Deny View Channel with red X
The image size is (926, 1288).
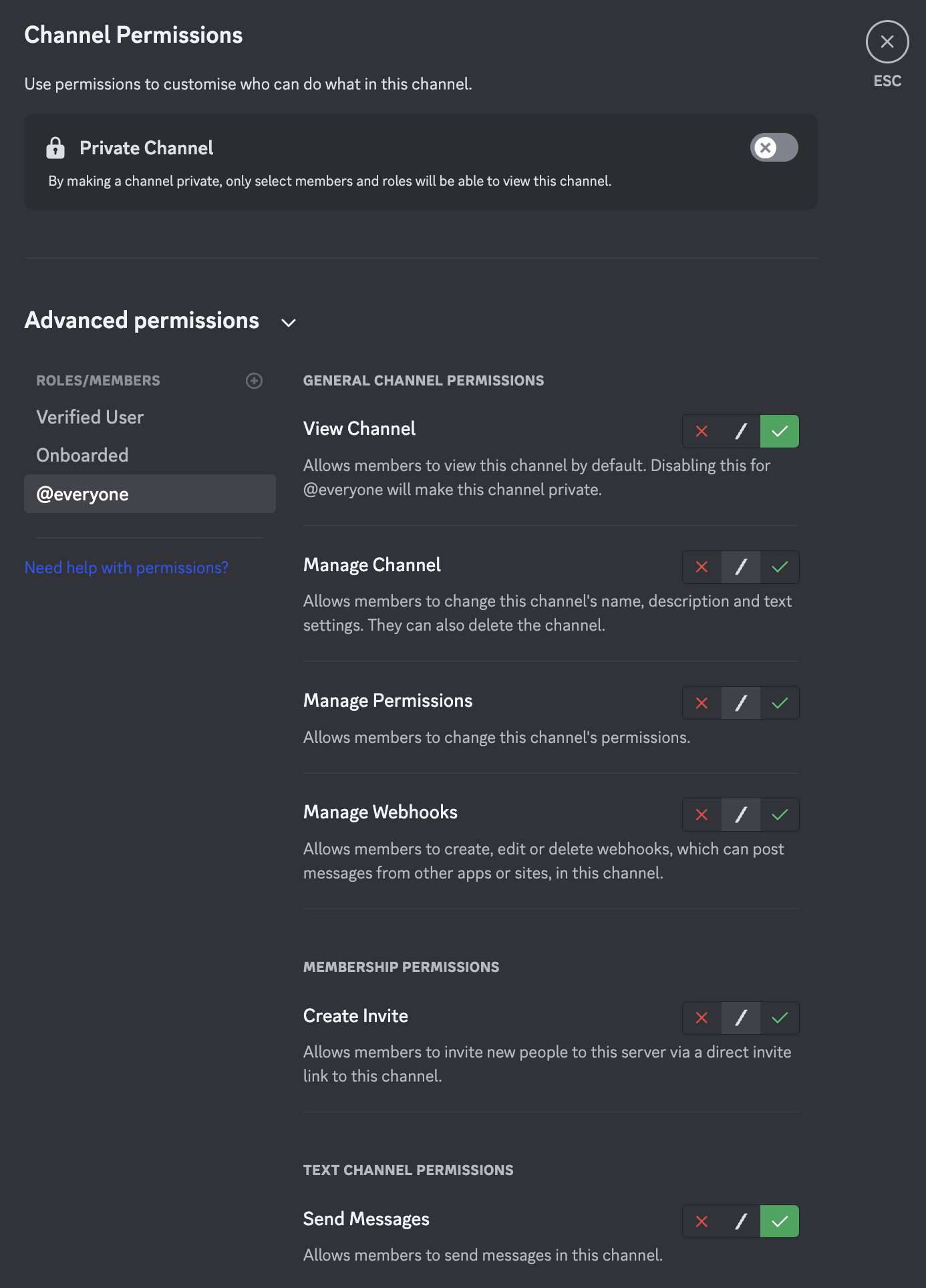702,432
